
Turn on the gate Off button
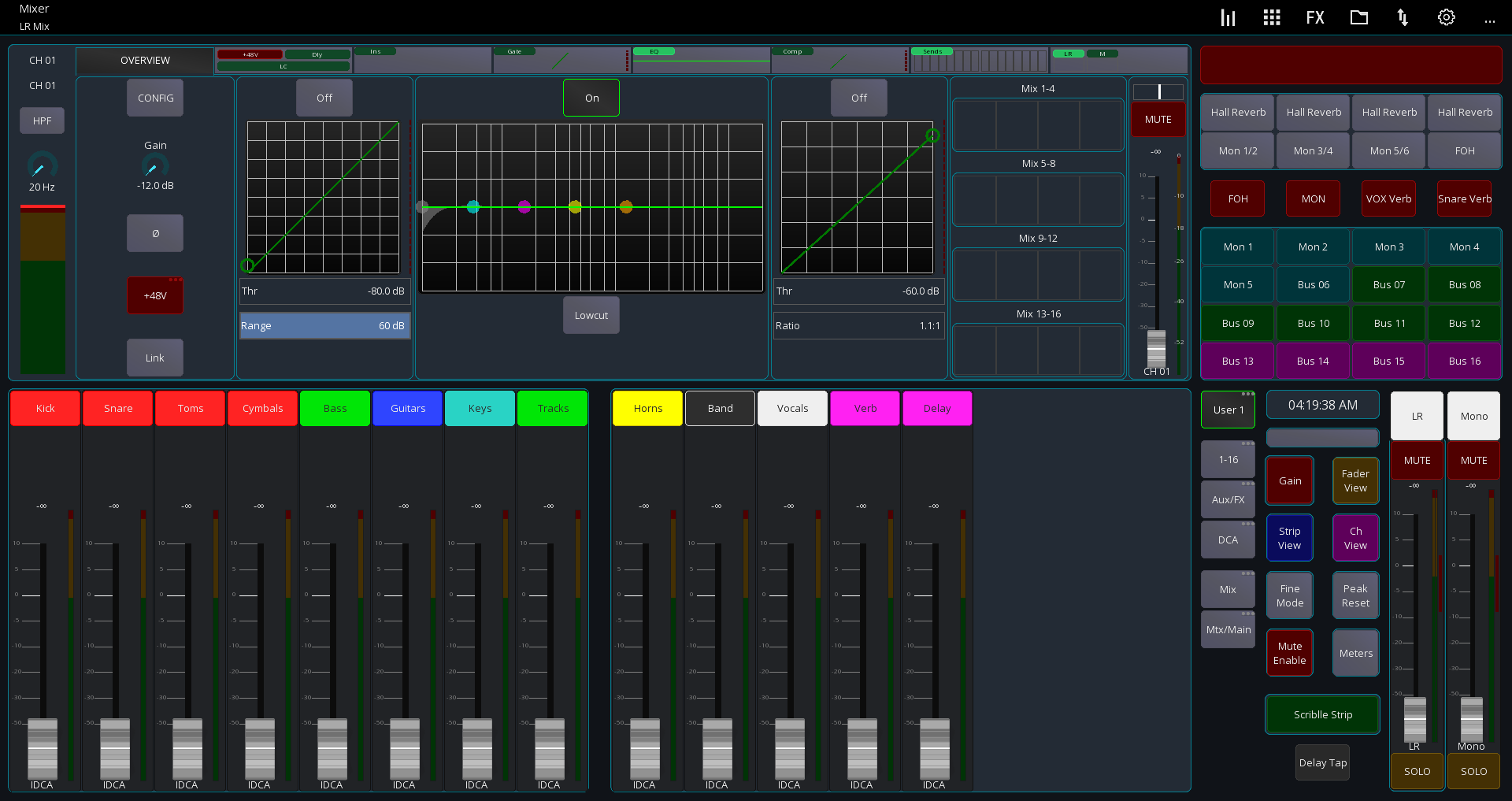pos(324,98)
